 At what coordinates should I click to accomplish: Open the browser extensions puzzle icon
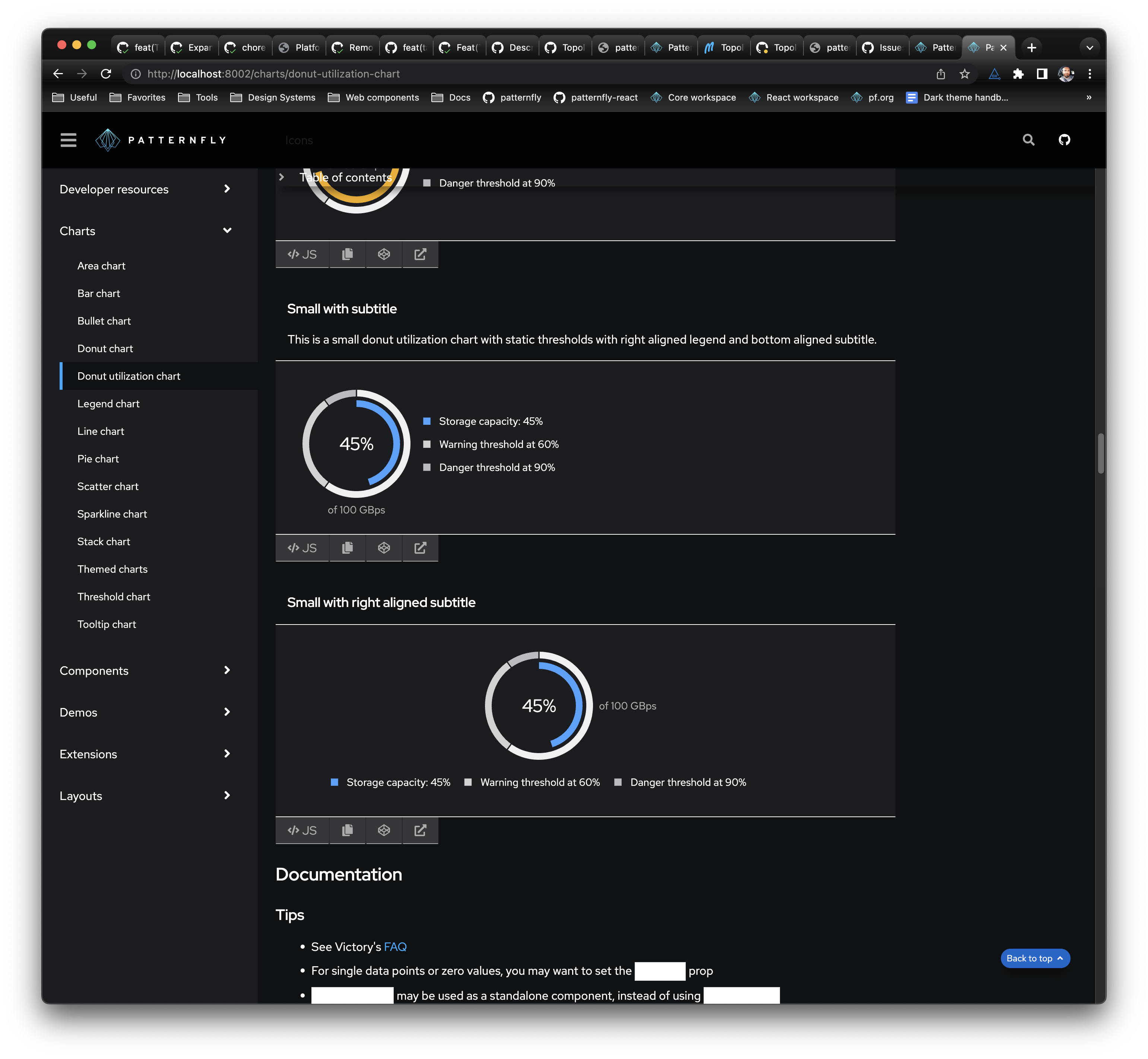pos(1018,74)
